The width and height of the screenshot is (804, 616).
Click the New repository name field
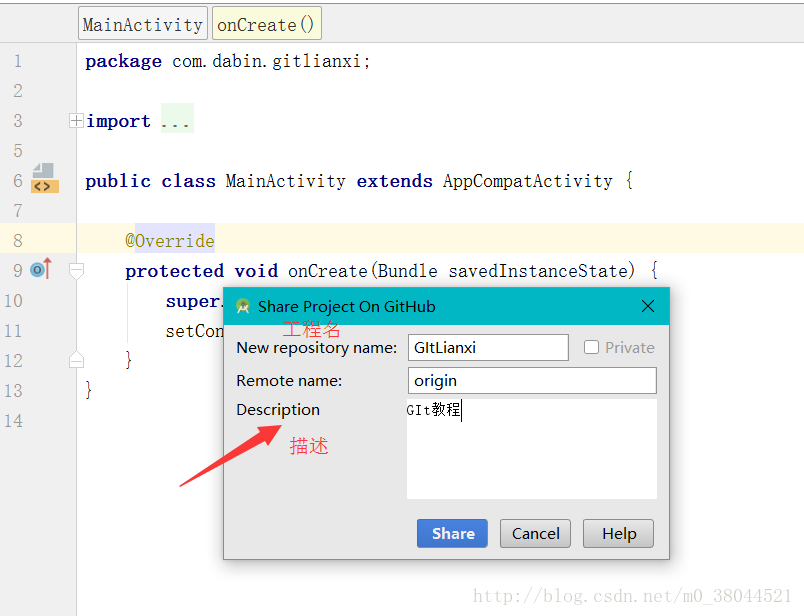coord(488,347)
